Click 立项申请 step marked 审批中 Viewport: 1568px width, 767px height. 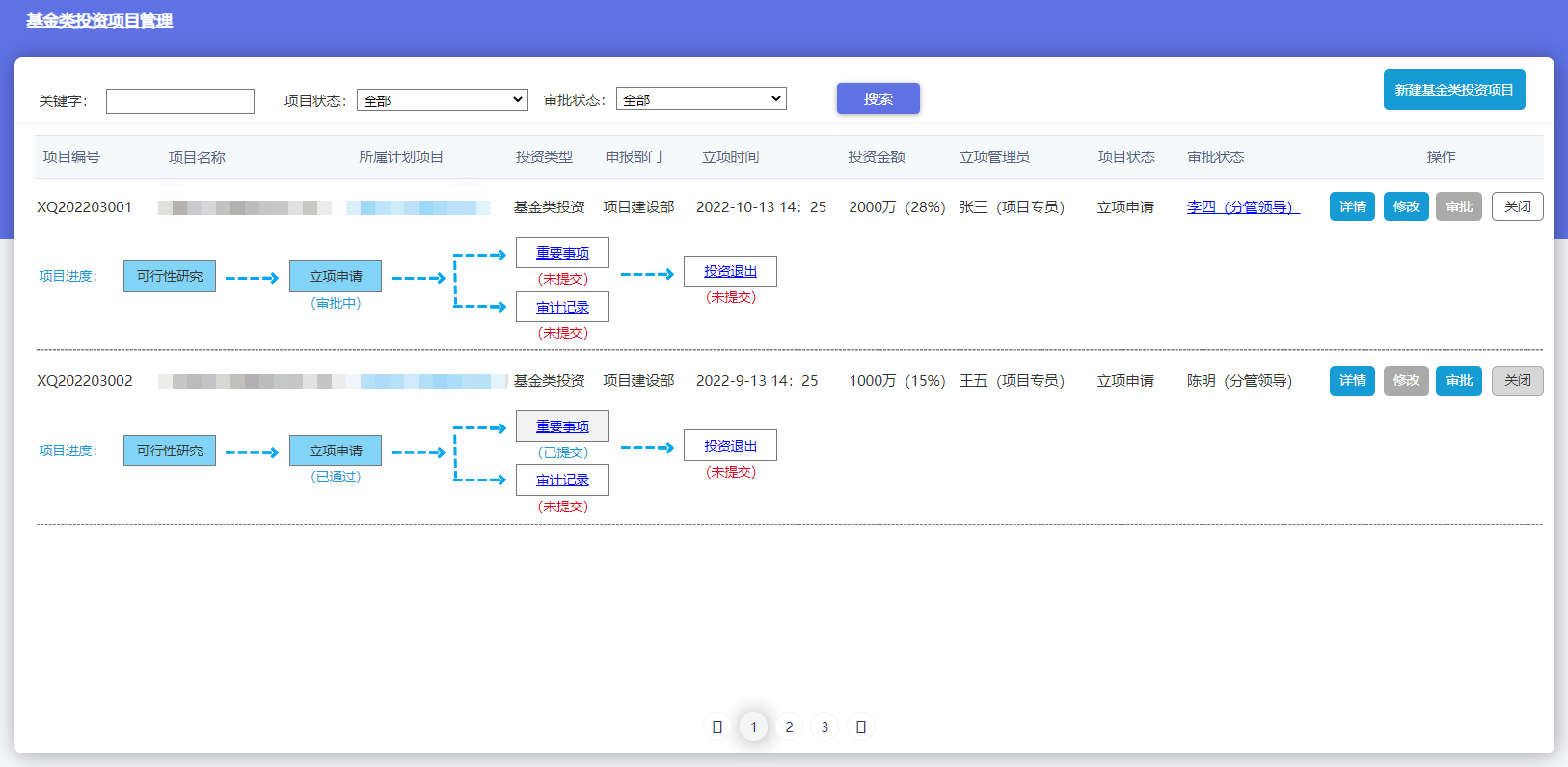[x=336, y=276]
